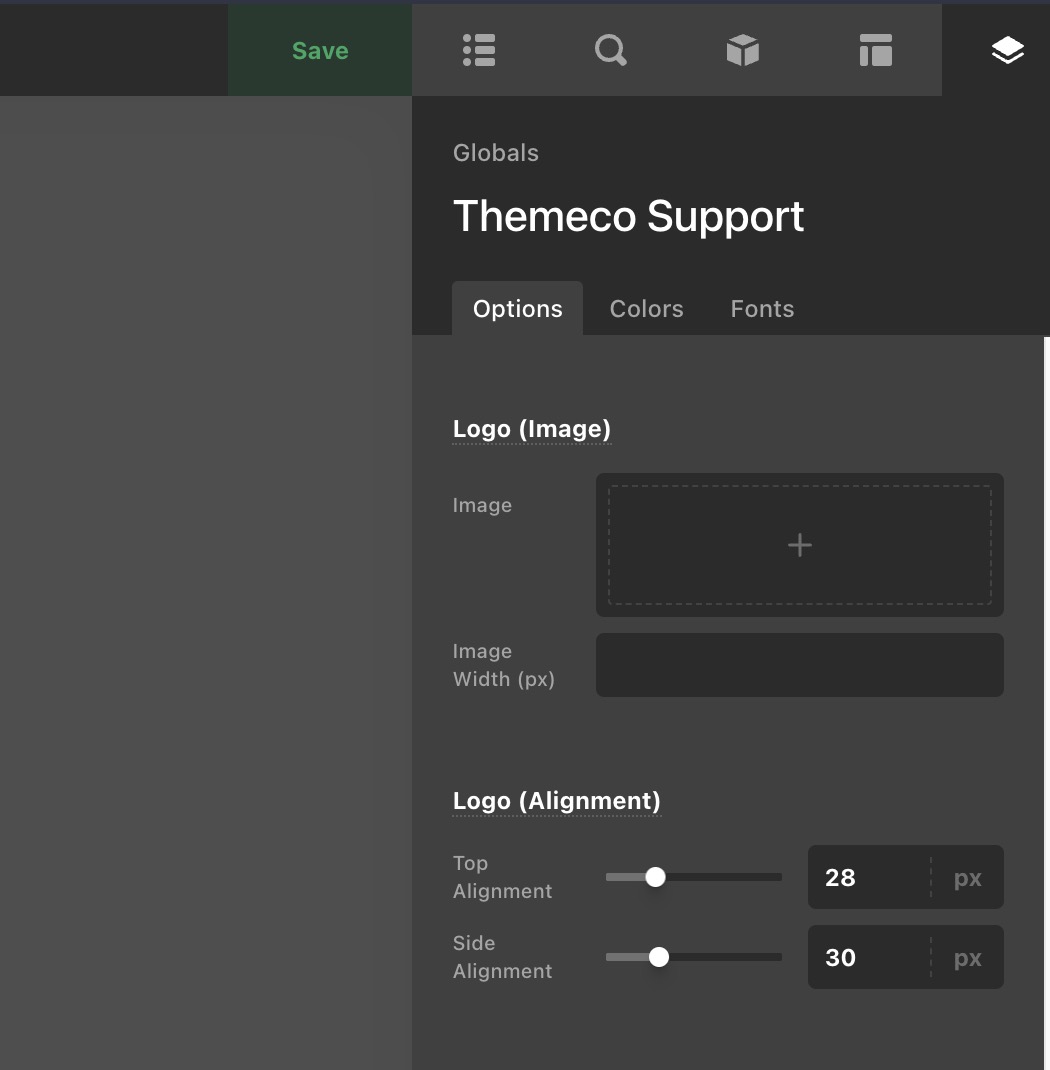Open the Search magnifier icon
The height and width of the screenshot is (1070, 1050).
[610, 50]
